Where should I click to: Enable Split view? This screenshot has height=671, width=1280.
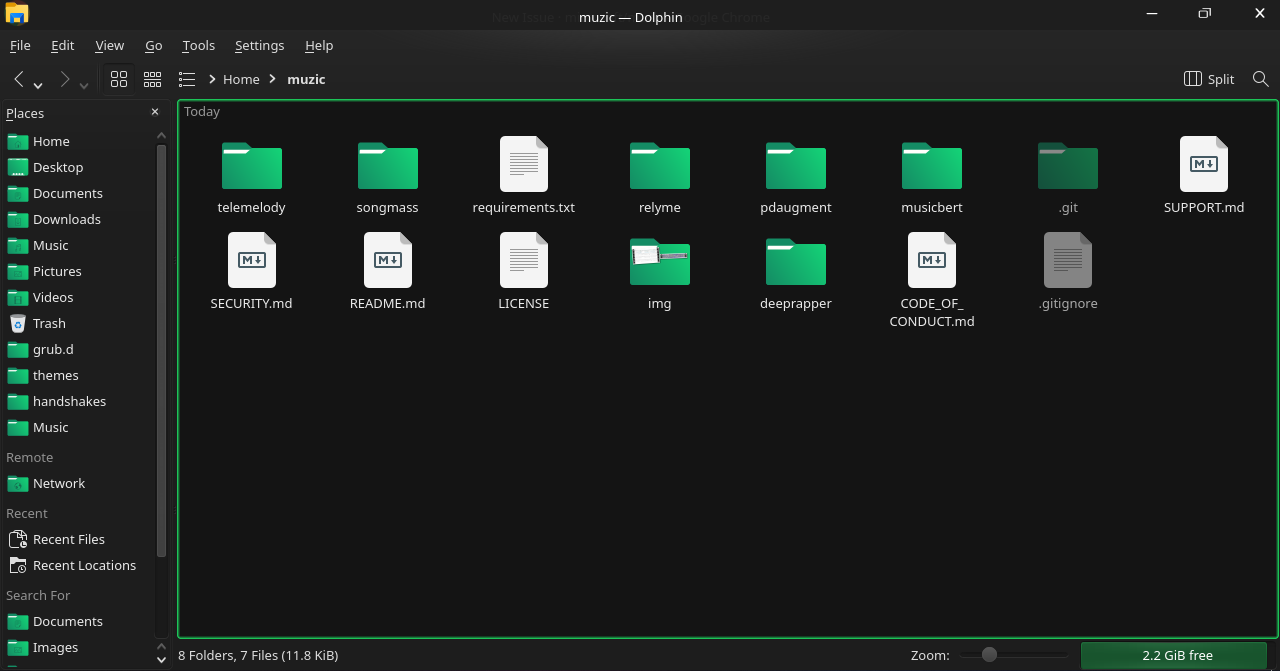pos(1209,79)
